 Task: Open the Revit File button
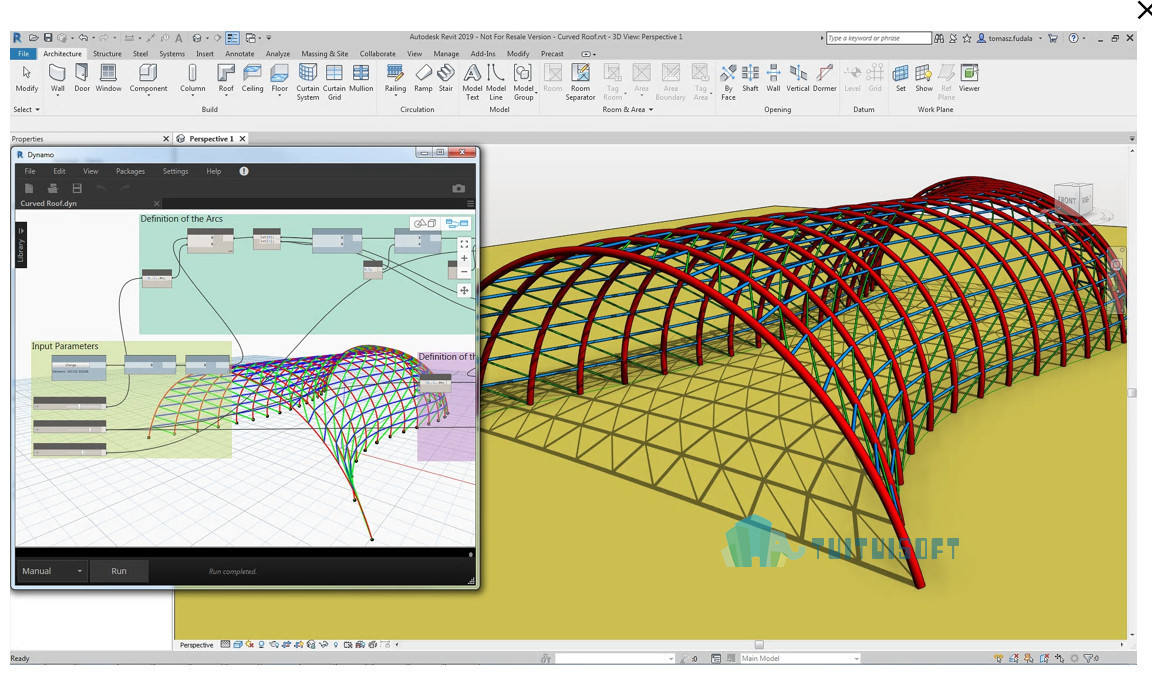point(24,54)
